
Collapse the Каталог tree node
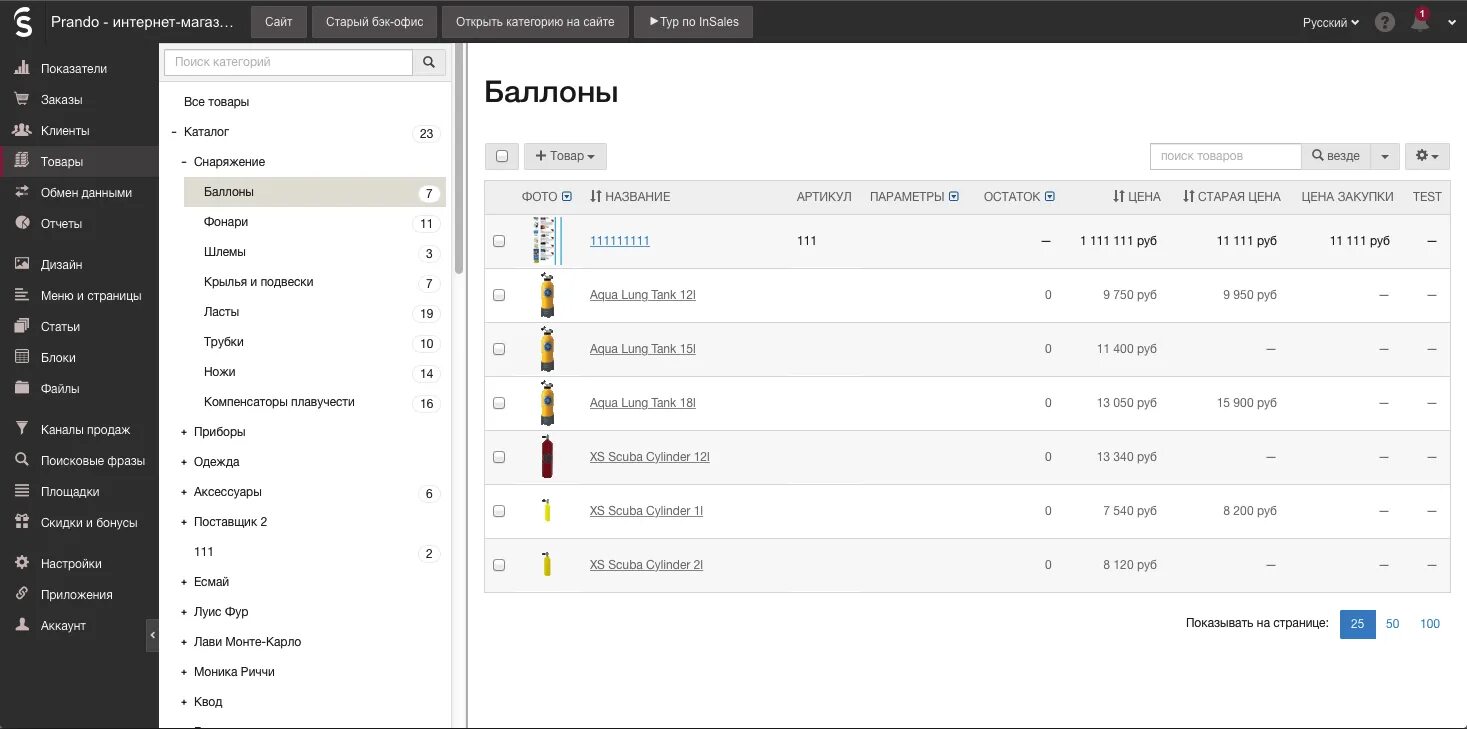coord(174,132)
